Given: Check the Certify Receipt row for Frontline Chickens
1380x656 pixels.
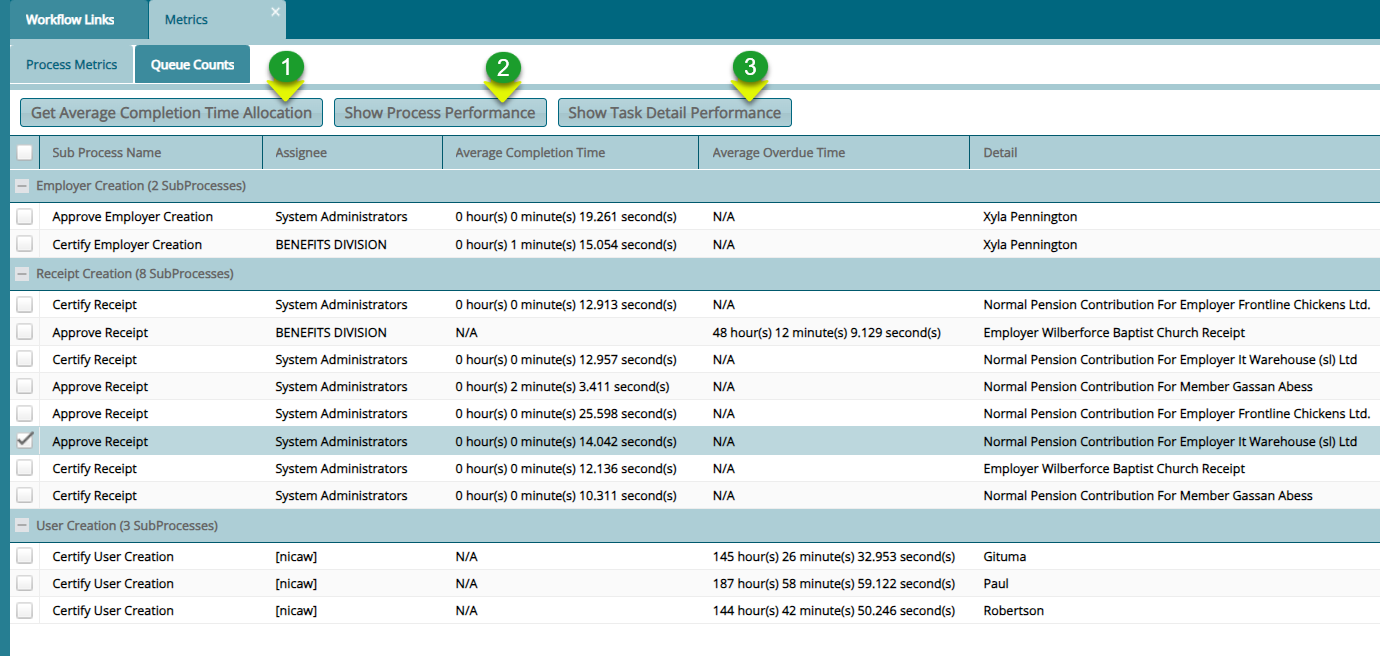Looking at the screenshot, I should point(24,304).
